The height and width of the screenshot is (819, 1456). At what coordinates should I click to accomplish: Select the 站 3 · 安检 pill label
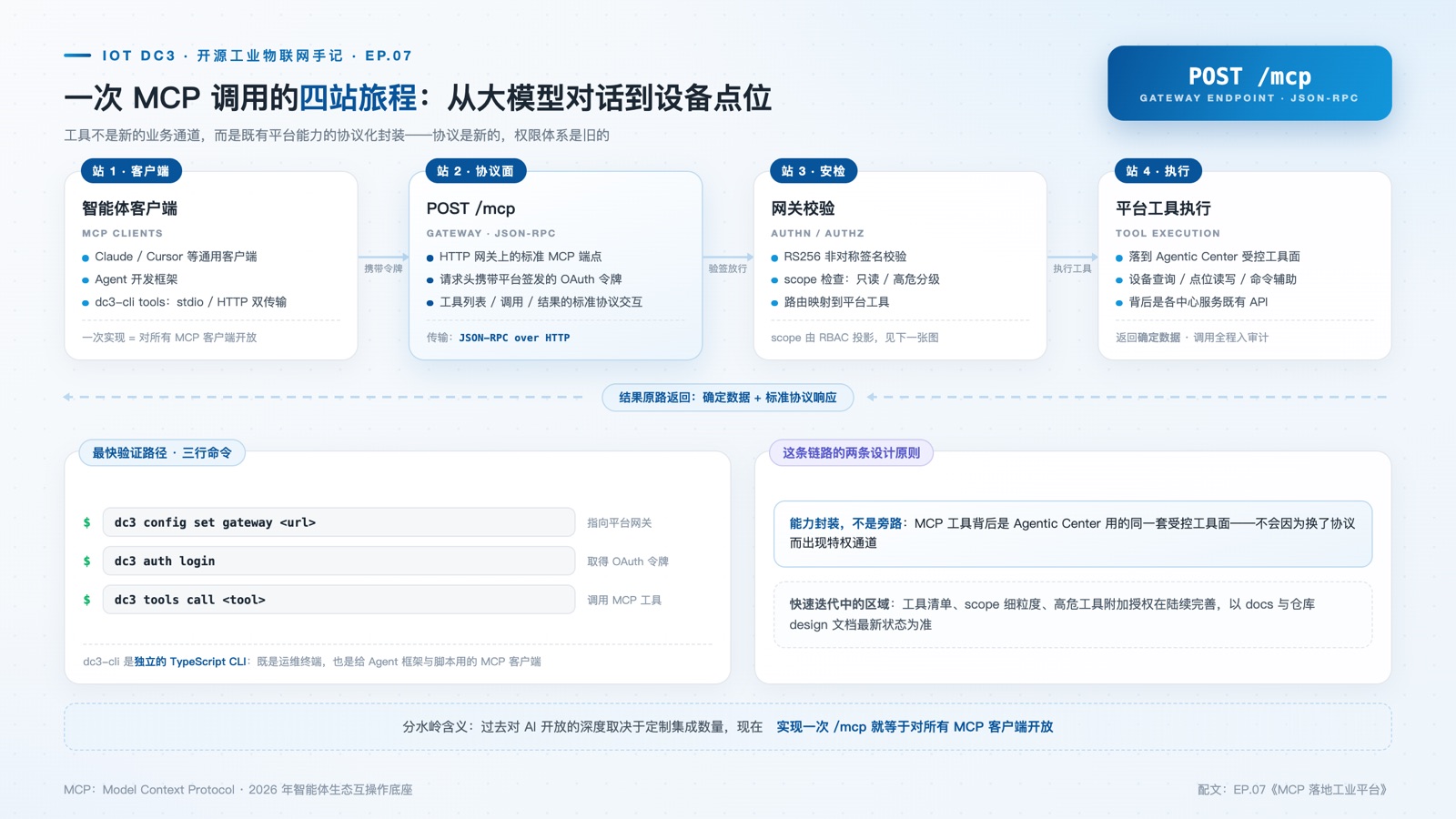[x=814, y=171]
